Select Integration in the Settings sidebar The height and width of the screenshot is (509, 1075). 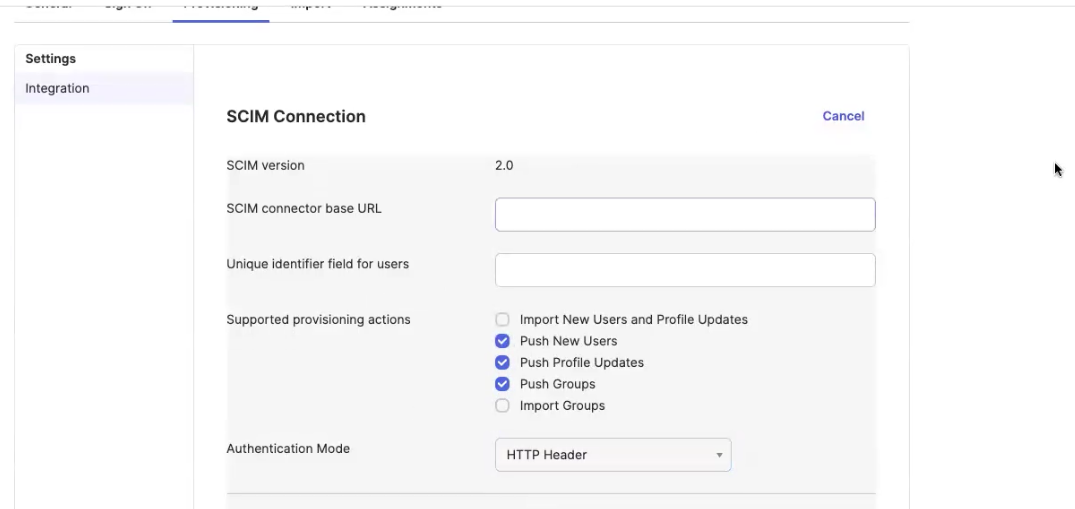point(104,88)
